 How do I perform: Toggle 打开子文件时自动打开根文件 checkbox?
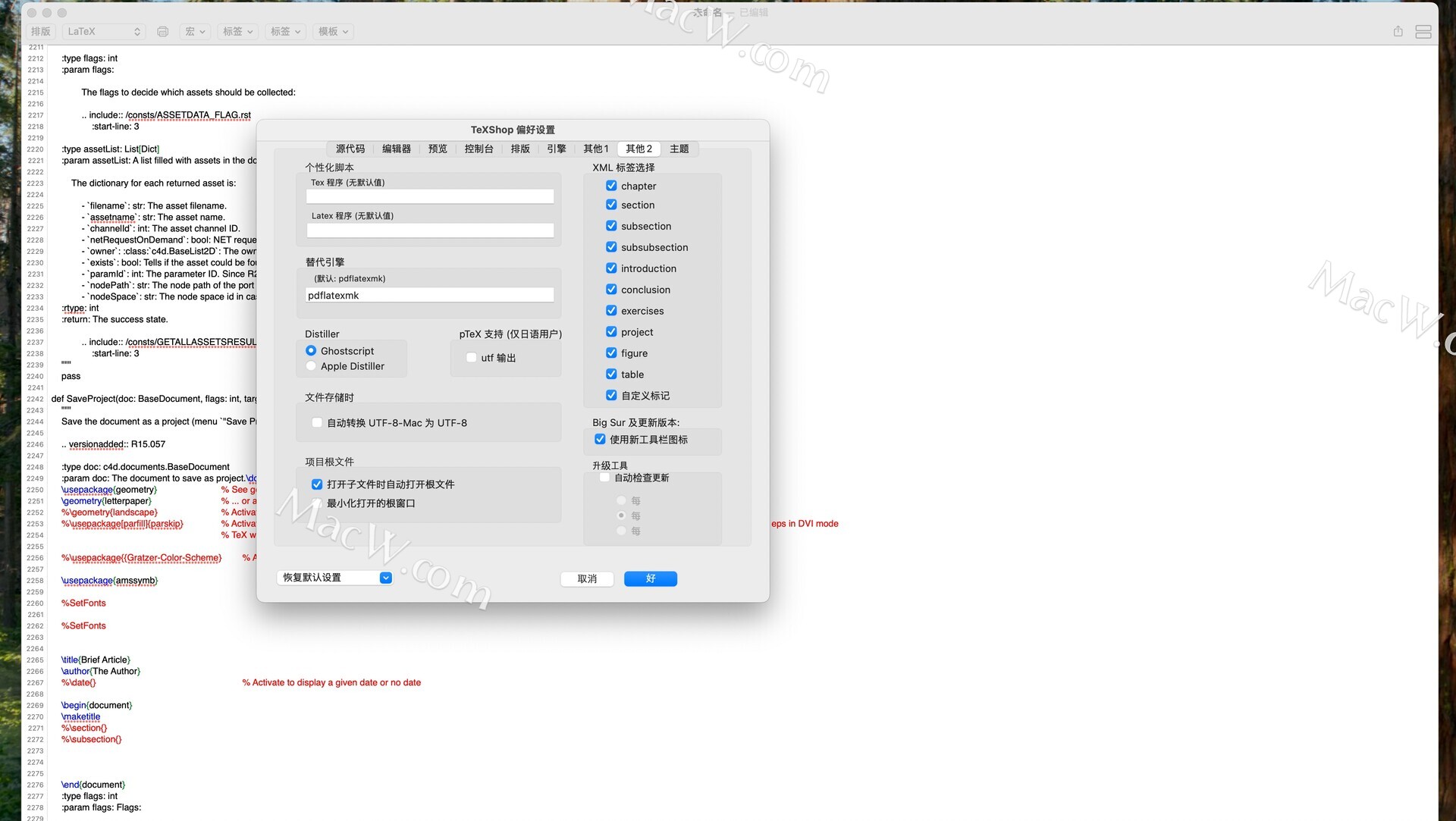coord(317,484)
